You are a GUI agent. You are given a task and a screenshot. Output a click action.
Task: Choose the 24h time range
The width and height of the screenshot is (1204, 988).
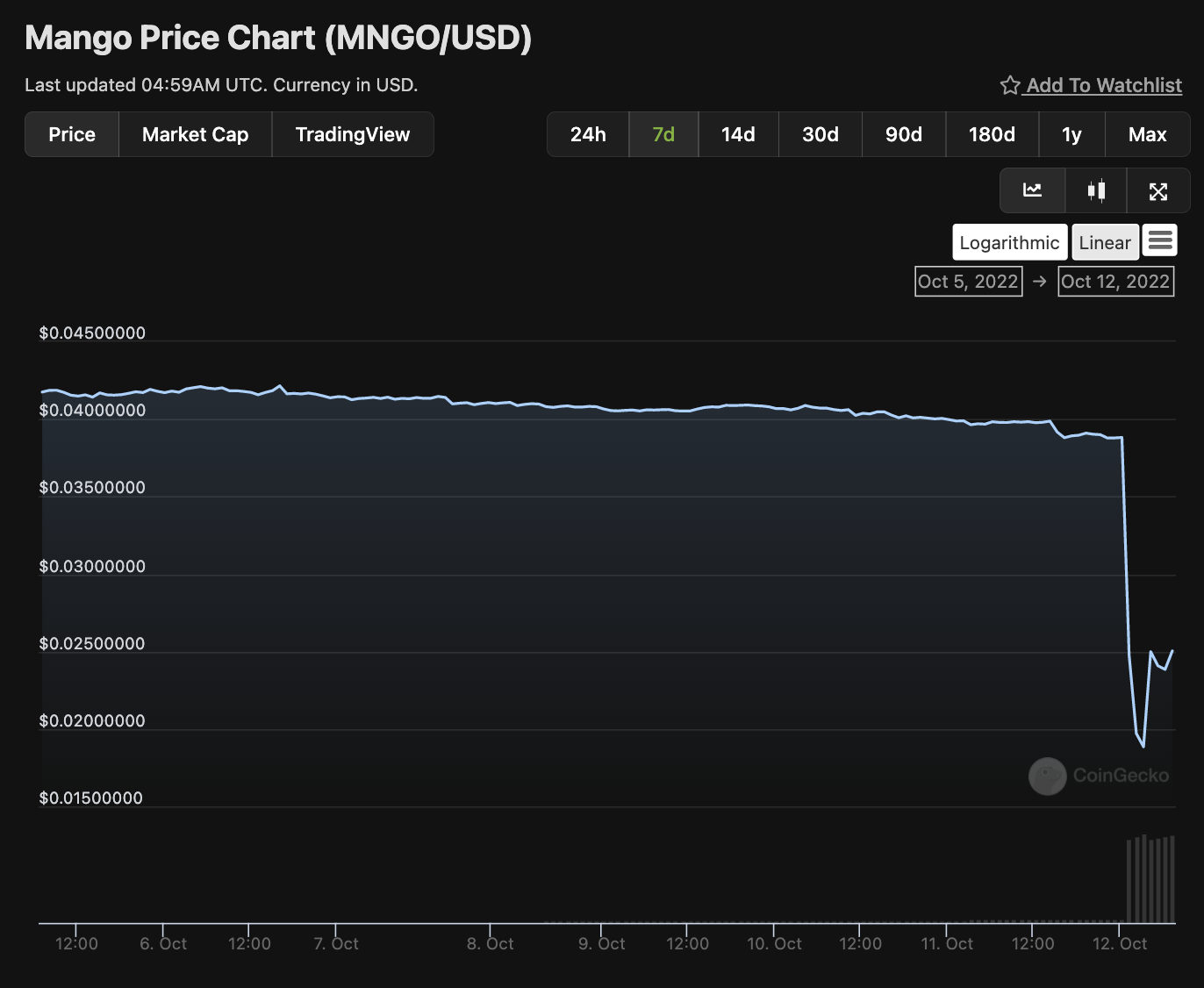[x=588, y=134]
